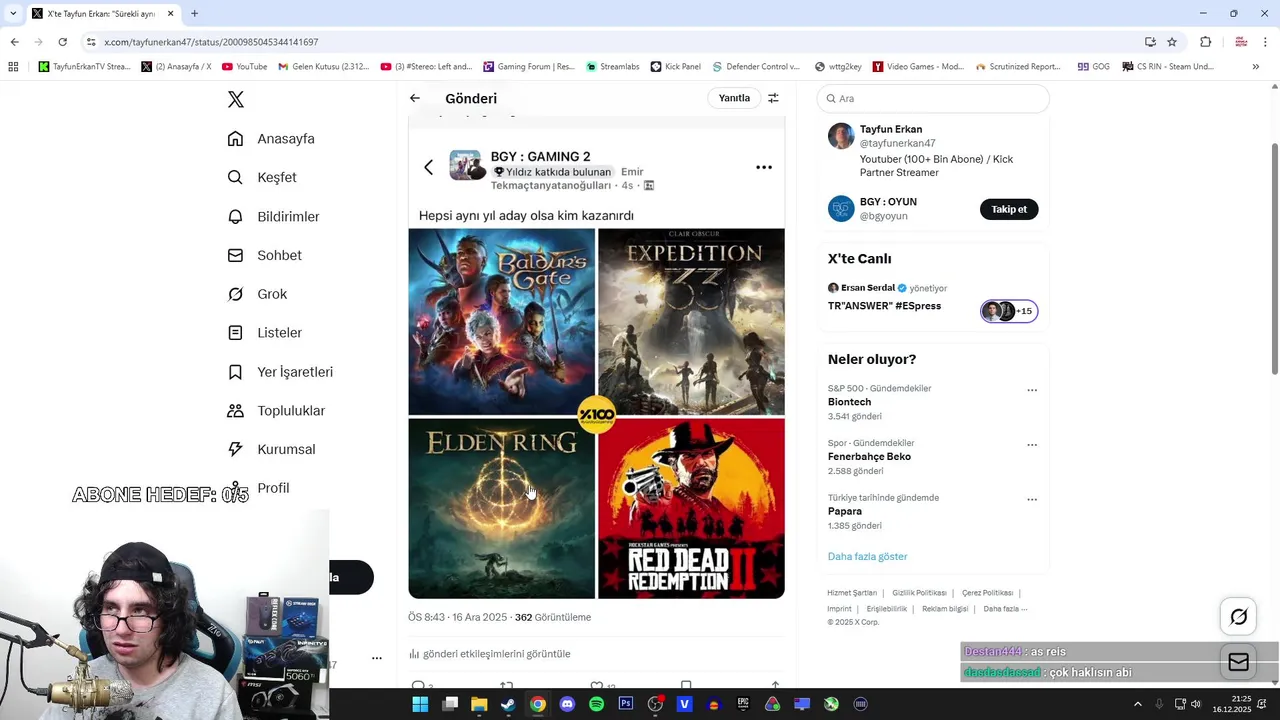Open Spotify from the taskbar
The height and width of the screenshot is (720, 1280).
coord(596,704)
